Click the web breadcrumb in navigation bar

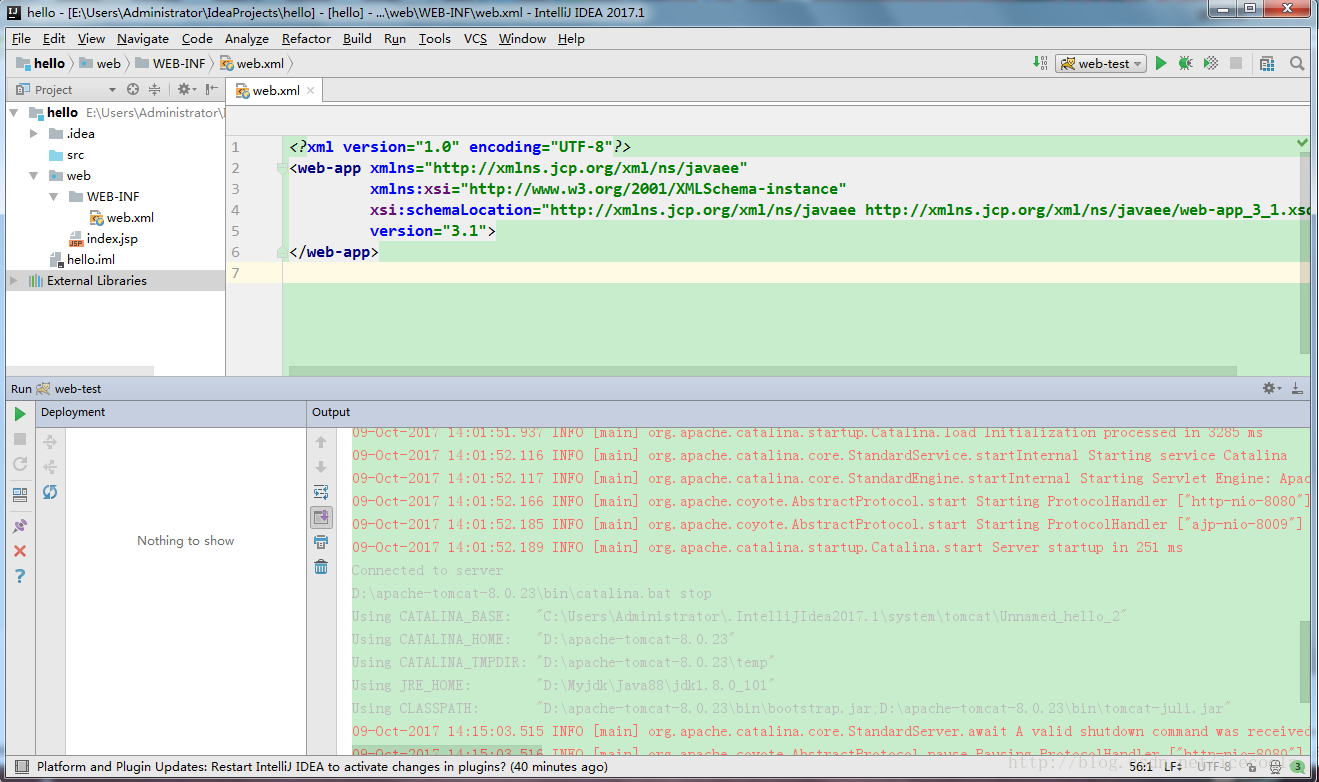pos(100,63)
